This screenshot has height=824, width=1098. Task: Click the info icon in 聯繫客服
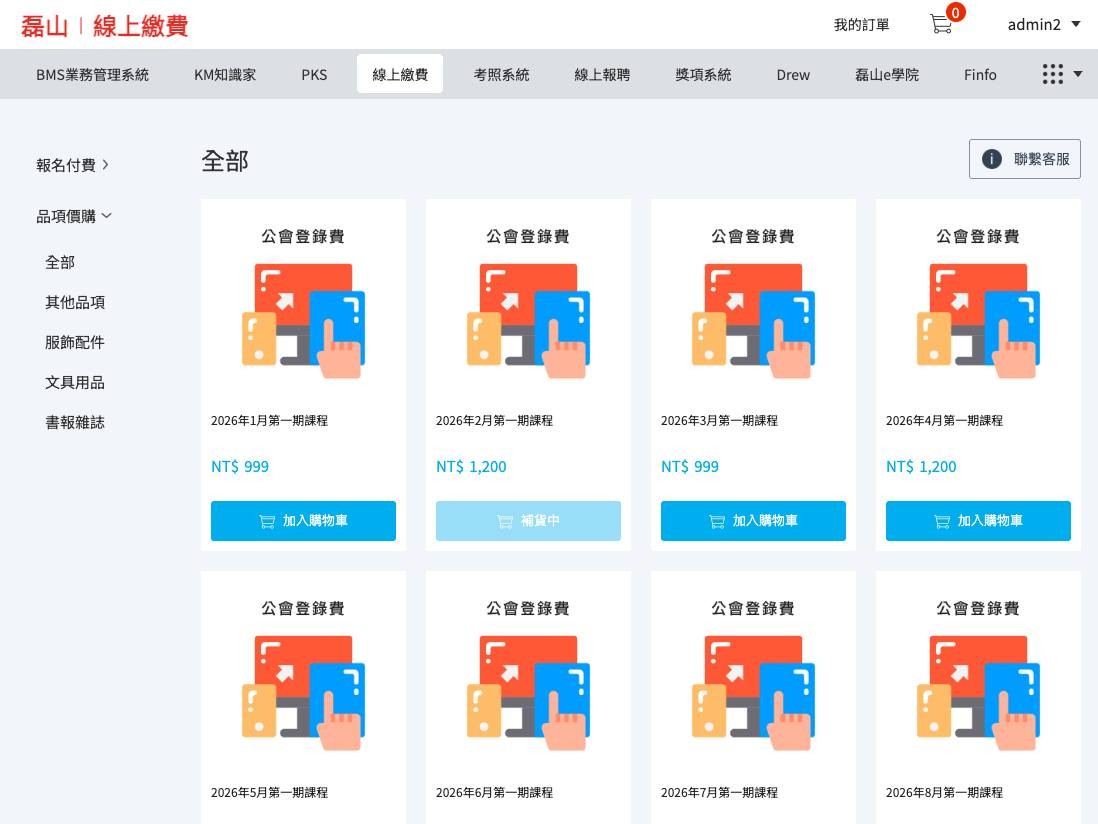click(991, 159)
